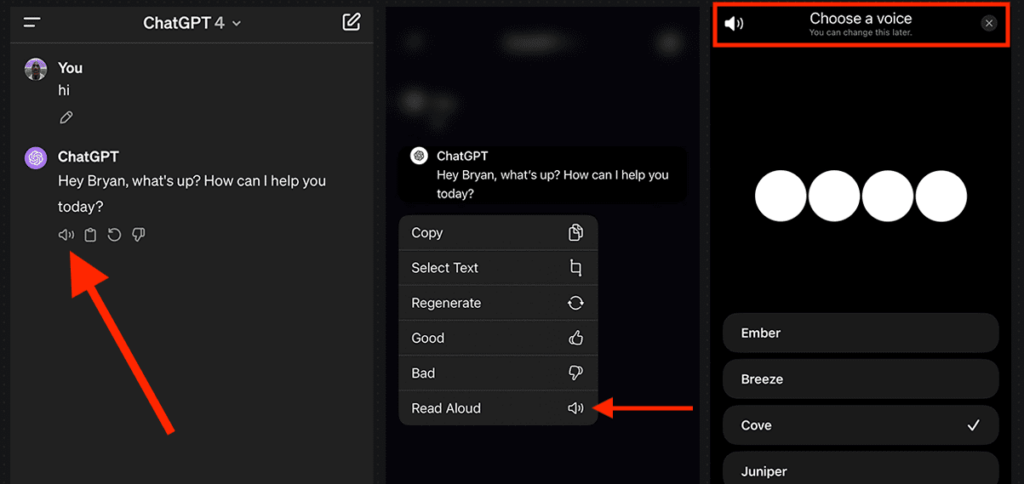Viewport: 1024px width, 484px height.
Task: Open the sidebar hamburger menu
Action: point(32,23)
